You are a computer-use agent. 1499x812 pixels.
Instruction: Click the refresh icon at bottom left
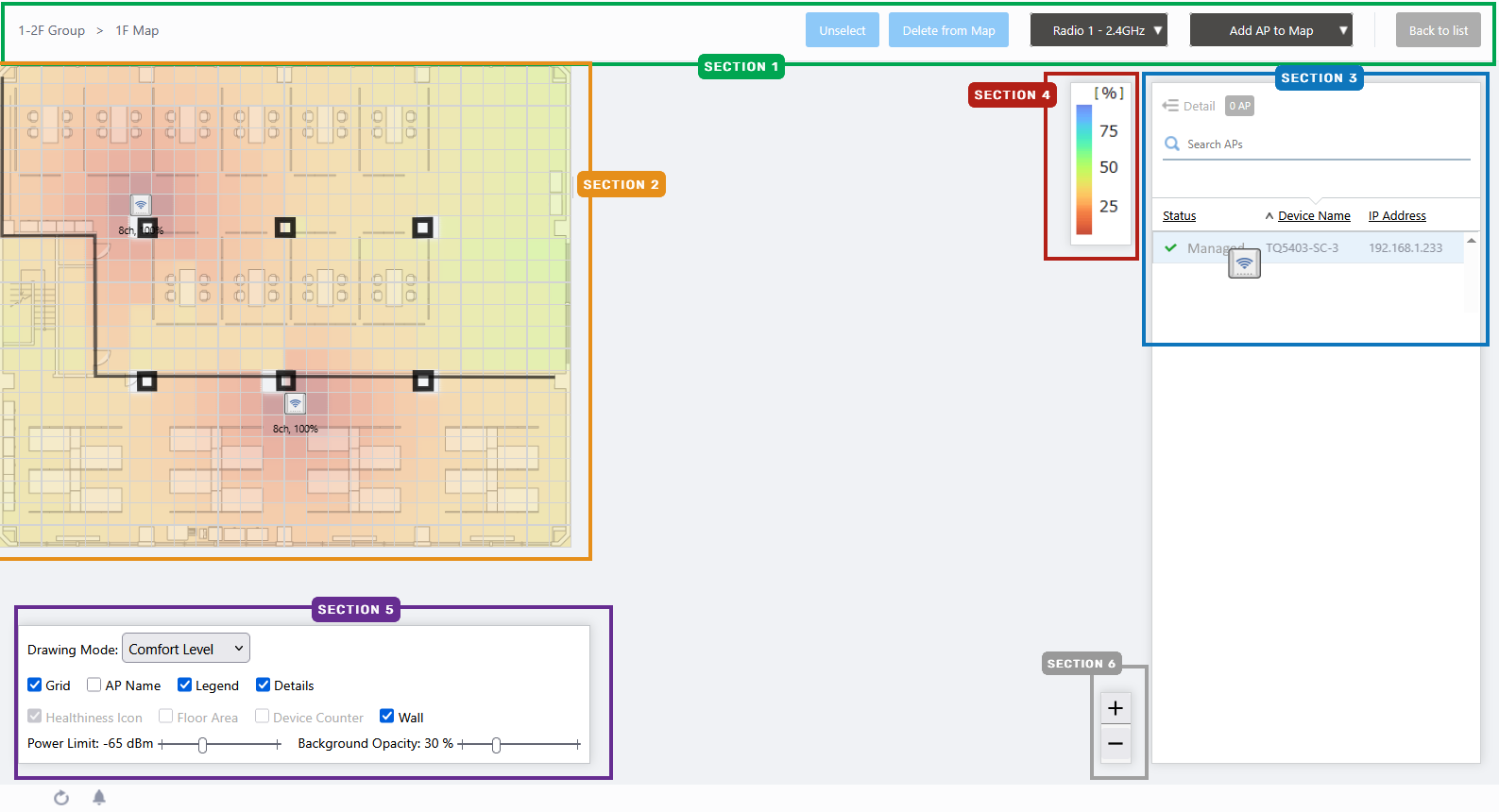click(61, 798)
